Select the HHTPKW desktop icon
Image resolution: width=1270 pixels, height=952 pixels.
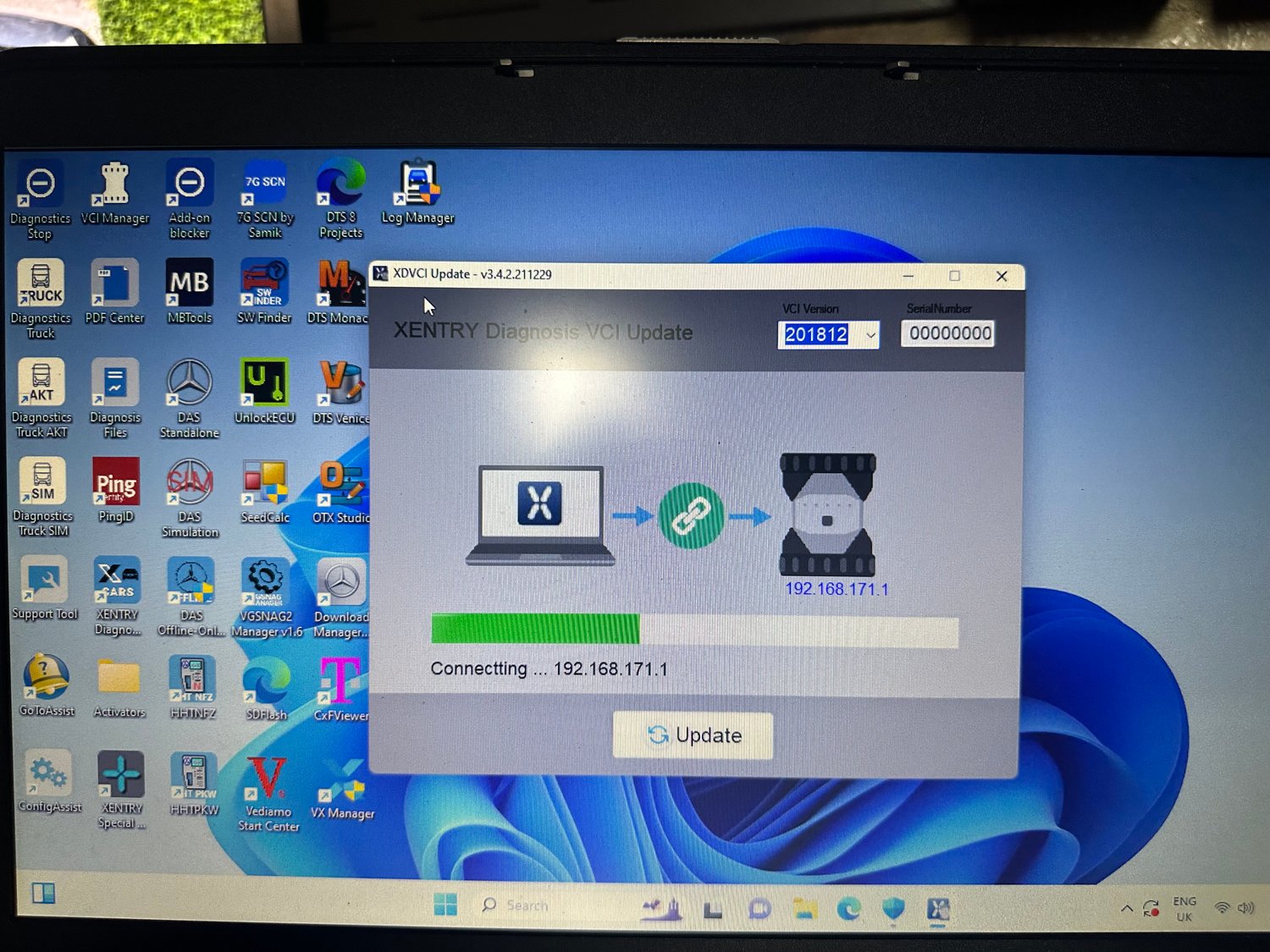195,784
